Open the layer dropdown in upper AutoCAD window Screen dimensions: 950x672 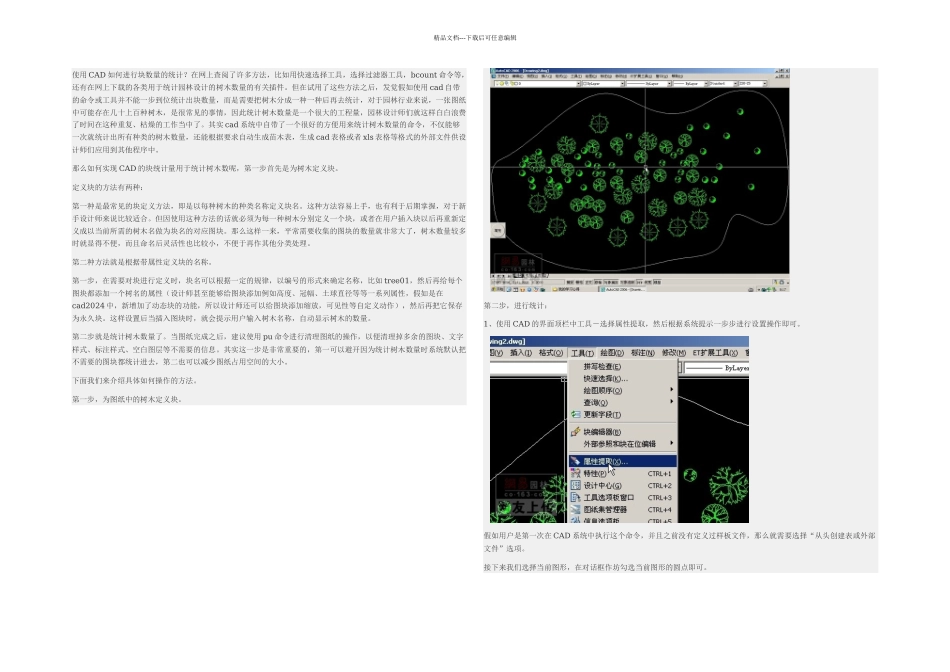click(537, 84)
